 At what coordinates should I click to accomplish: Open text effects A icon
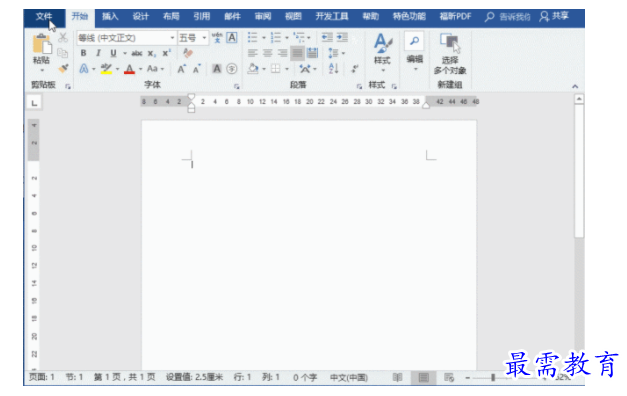(84, 69)
